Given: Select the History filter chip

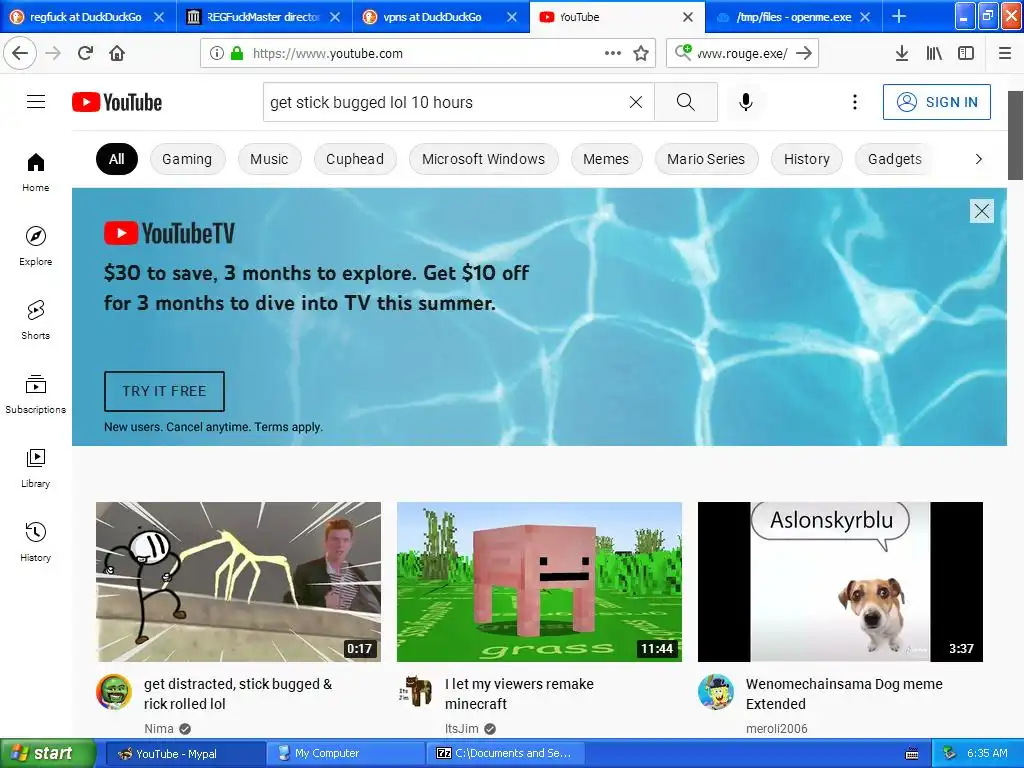Looking at the screenshot, I should (x=807, y=159).
